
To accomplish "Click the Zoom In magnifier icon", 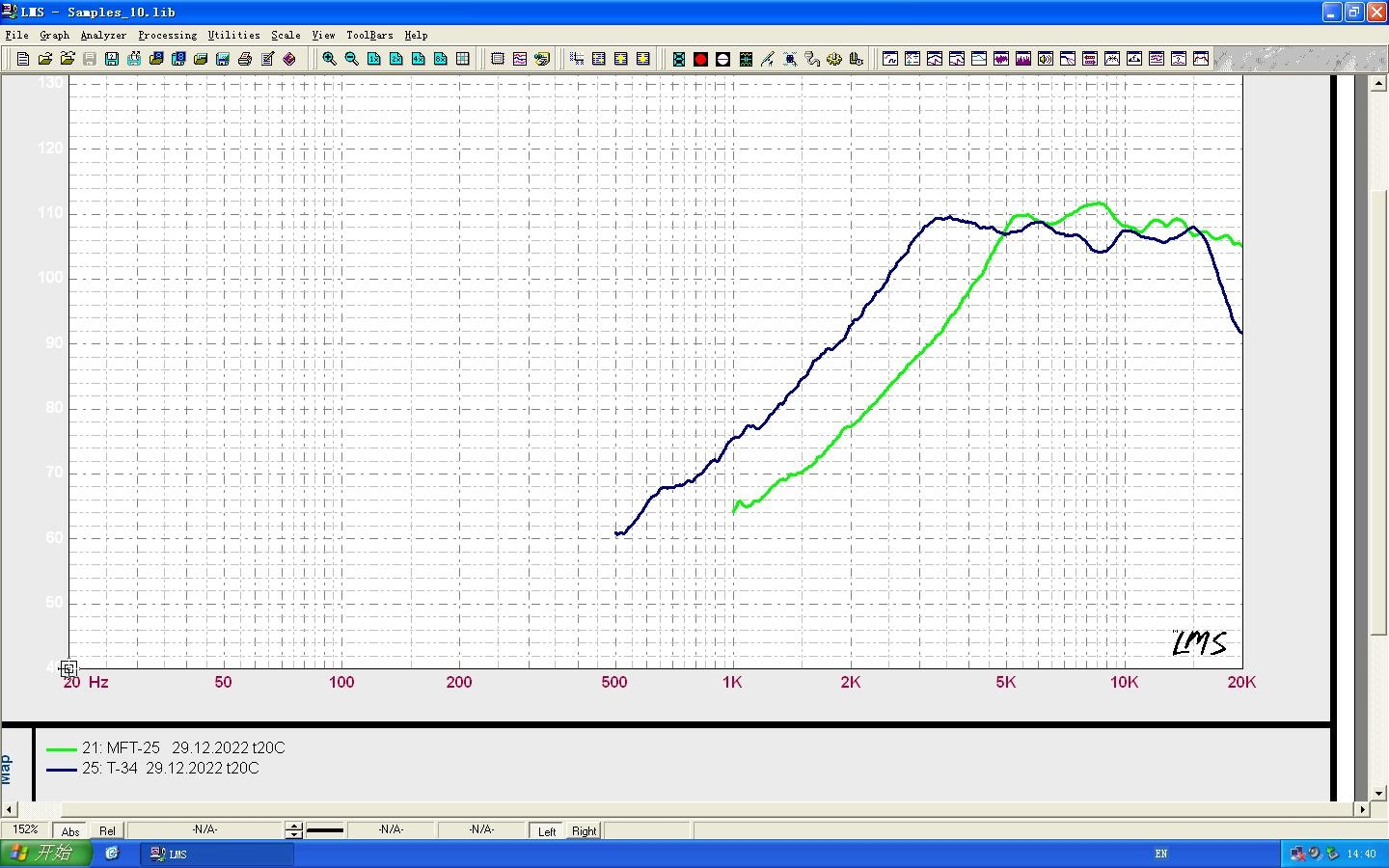I will (x=329, y=59).
